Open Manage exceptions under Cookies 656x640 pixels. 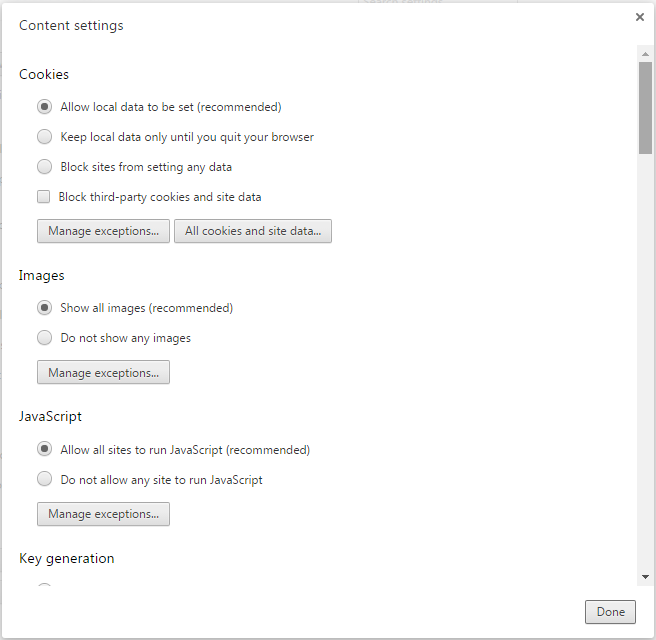point(103,231)
